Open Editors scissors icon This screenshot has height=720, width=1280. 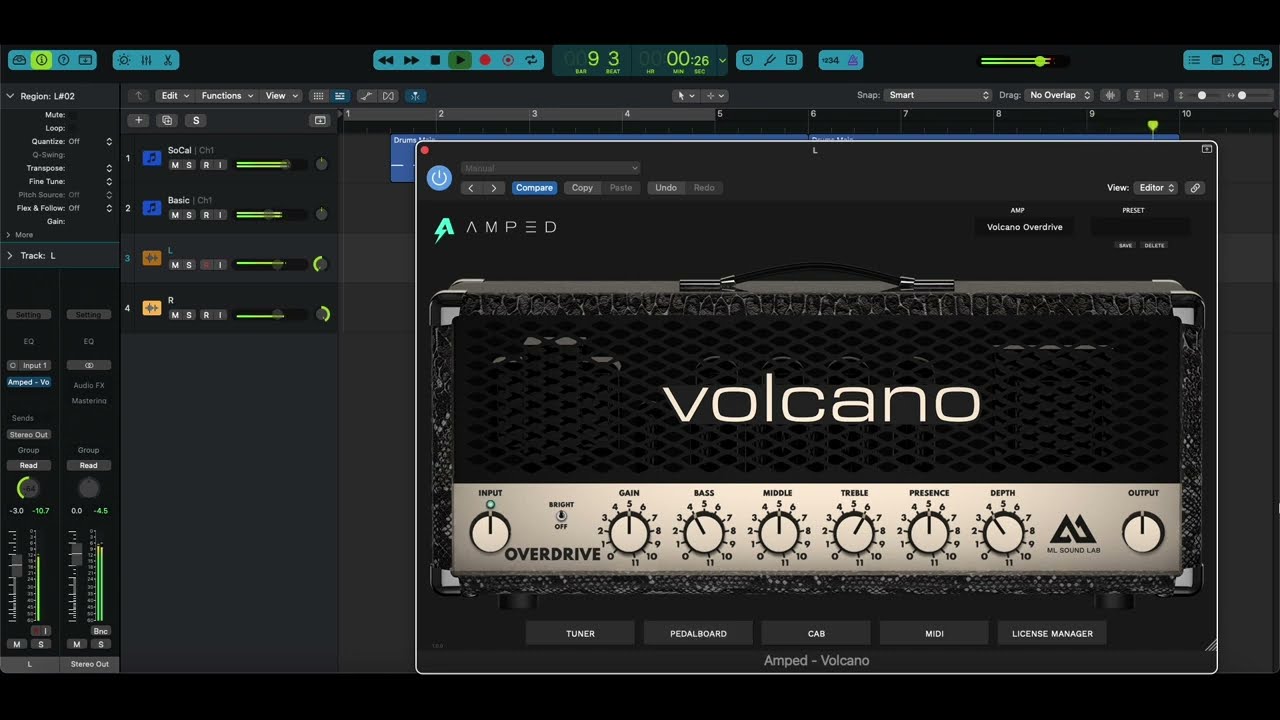click(x=168, y=60)
